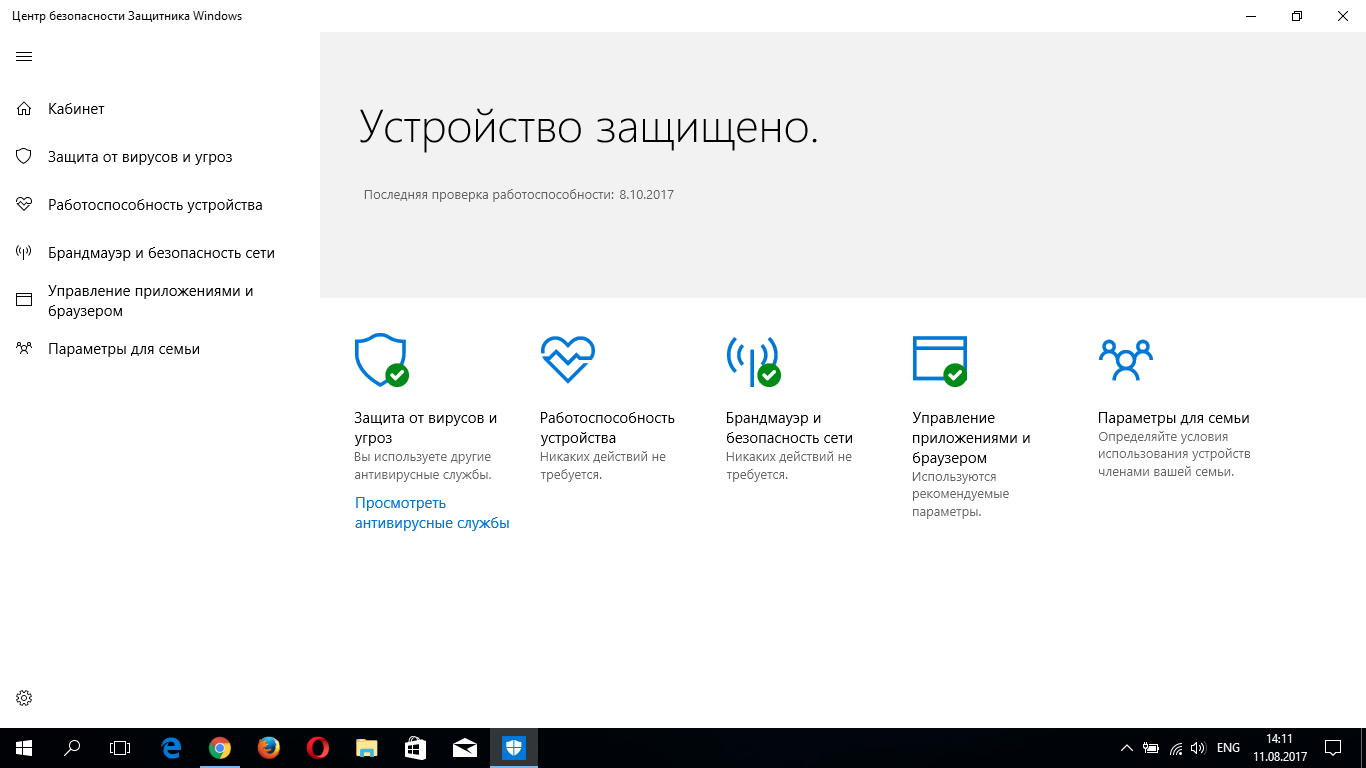Viewport: 1366px width, 768px height.
Task: Click the app and browser control tile icon
Action: click(x=939, y=360)
